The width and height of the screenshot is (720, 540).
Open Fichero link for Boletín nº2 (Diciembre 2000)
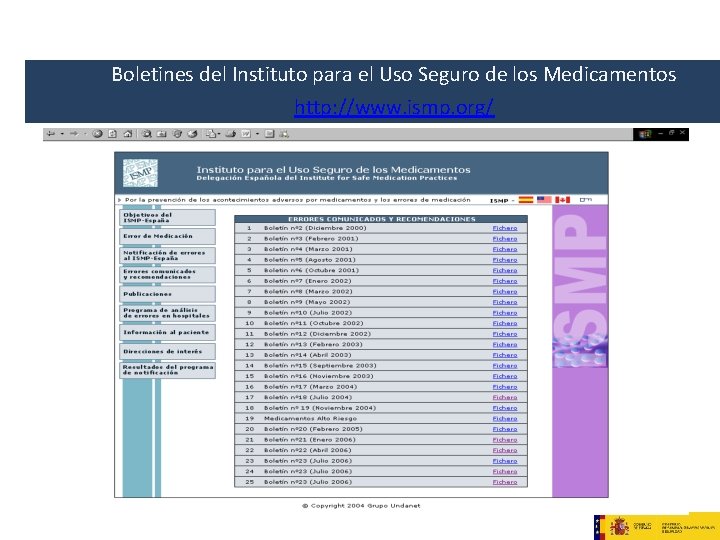pos(505,228)
